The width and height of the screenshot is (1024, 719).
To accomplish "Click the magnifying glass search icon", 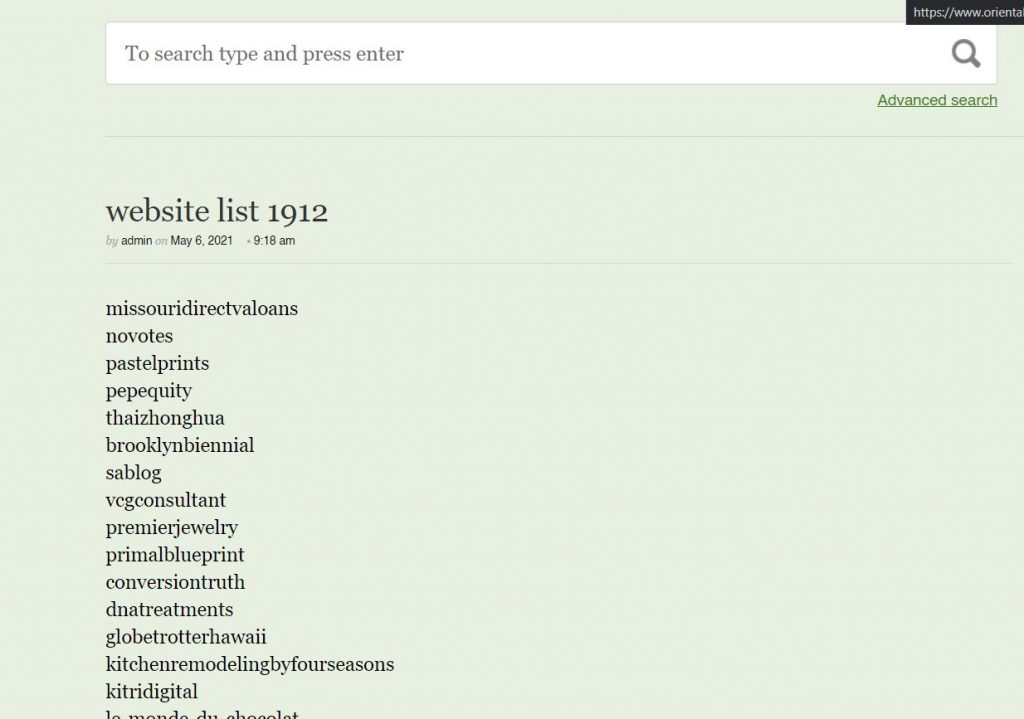I will (965, 53).
